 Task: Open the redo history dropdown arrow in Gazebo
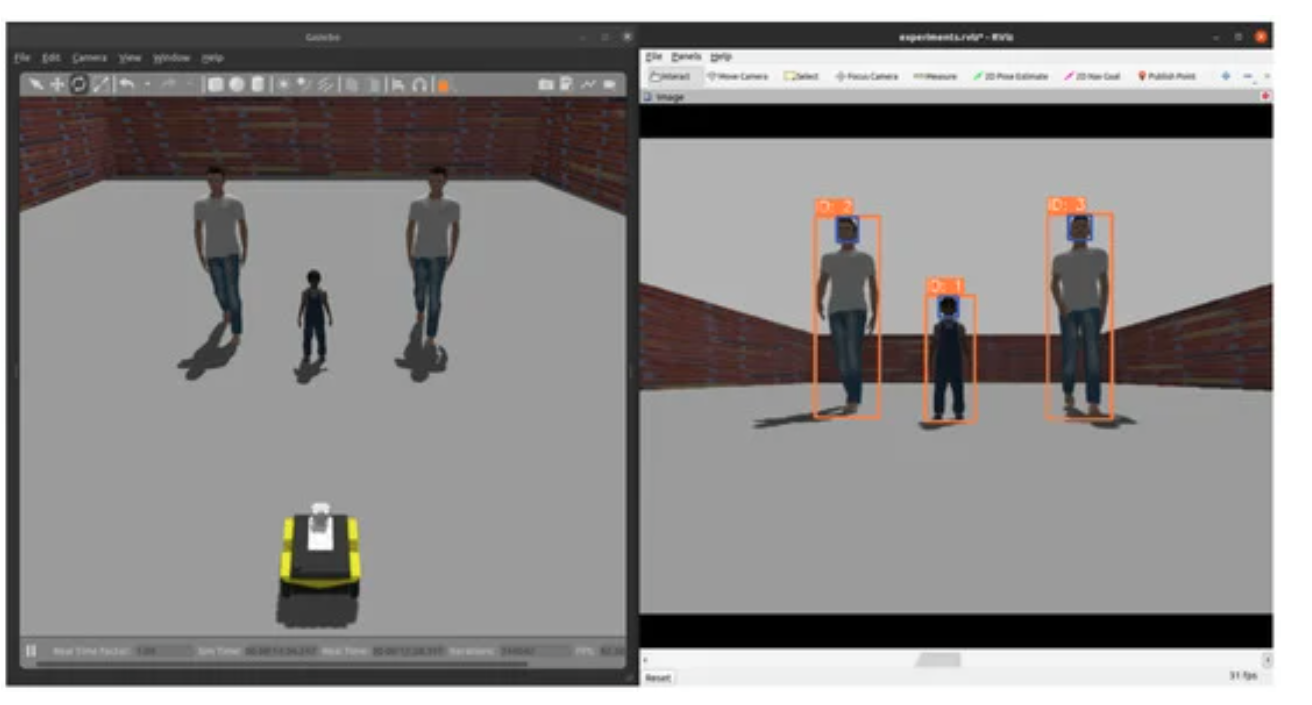pos(189,85)
